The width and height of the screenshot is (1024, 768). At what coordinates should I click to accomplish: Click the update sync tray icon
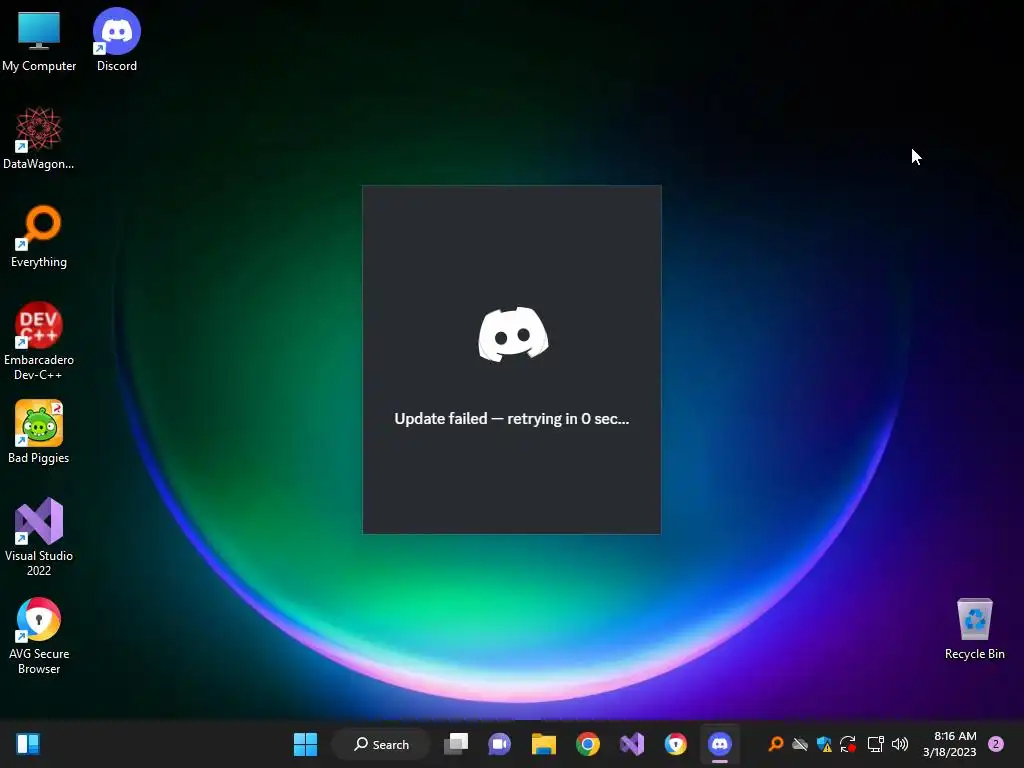point(848,744)
